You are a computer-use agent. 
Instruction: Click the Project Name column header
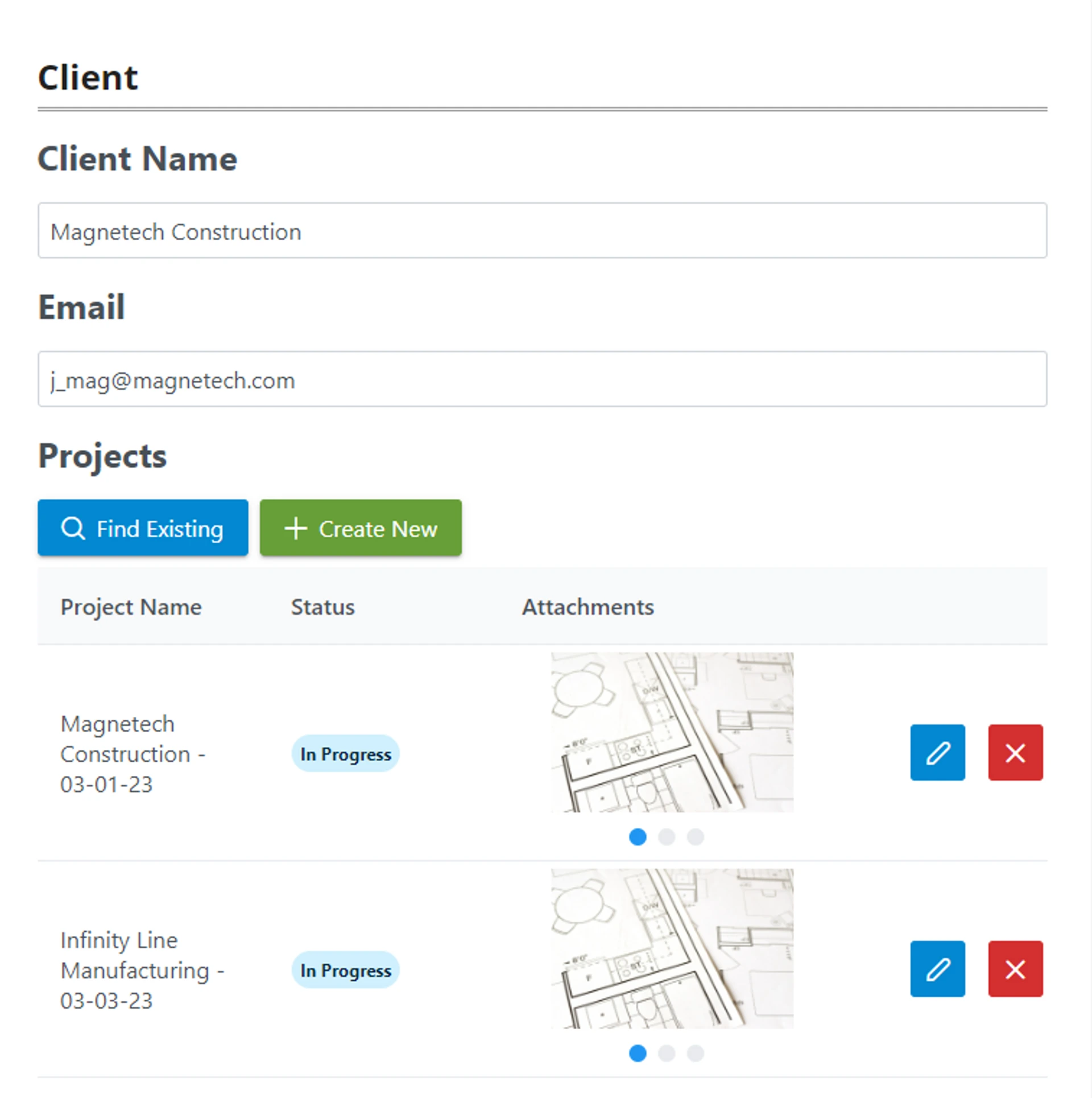131,607
